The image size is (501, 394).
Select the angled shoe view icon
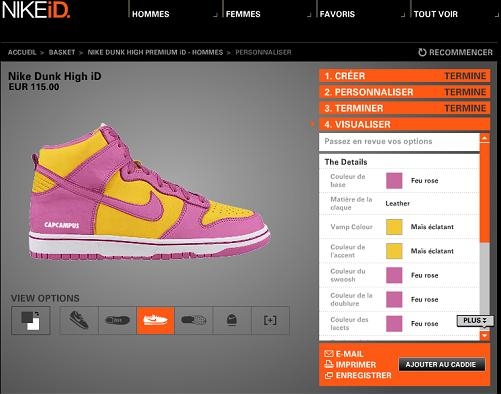coord(79,320)
